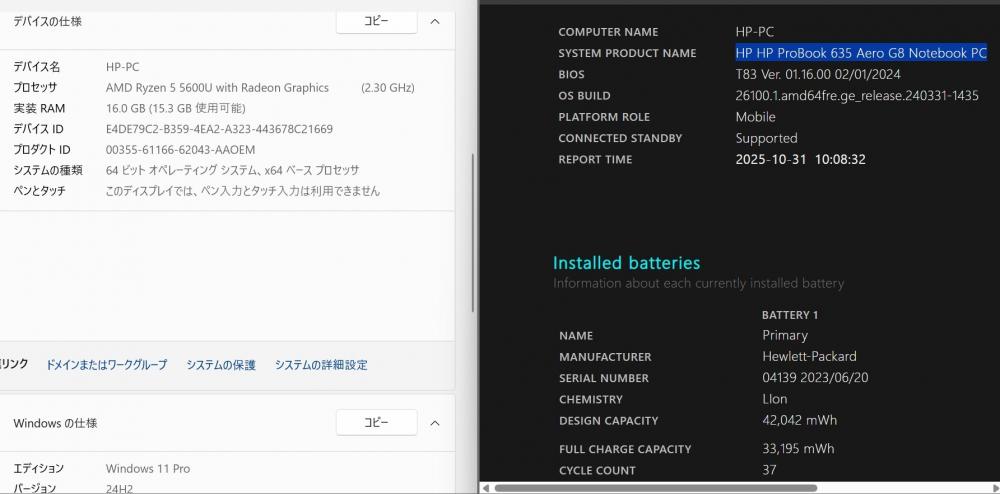Copy the device specifications
This screenshot has height=494, width=1000.
(x=376, y=21)
